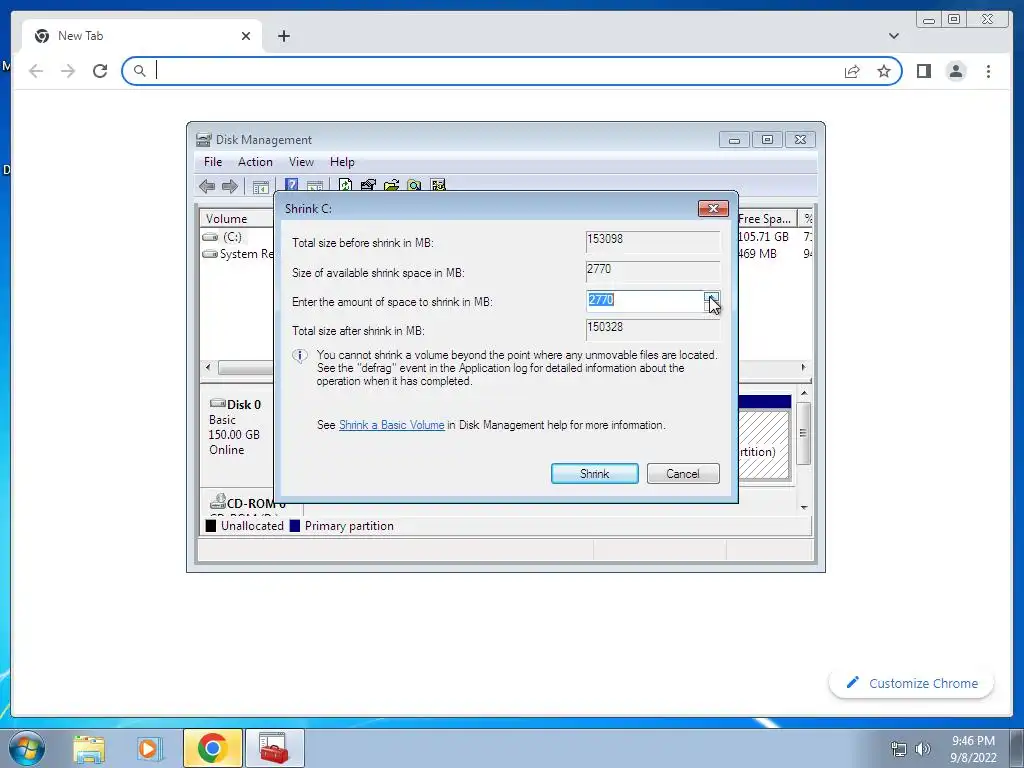Click volume speaker icon in tray
This screenshot has width=1024, height=768.
coord(922,749)
